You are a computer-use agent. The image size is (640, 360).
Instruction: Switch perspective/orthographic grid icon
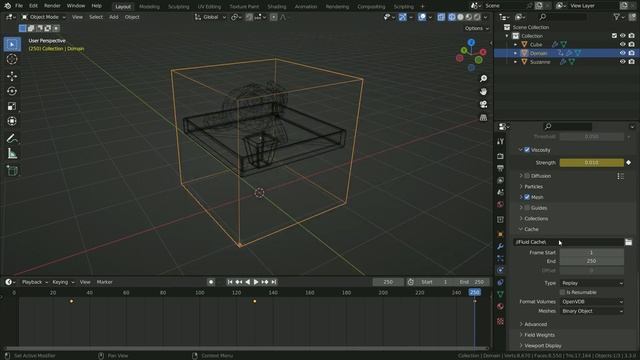click(x=483, y=118)
